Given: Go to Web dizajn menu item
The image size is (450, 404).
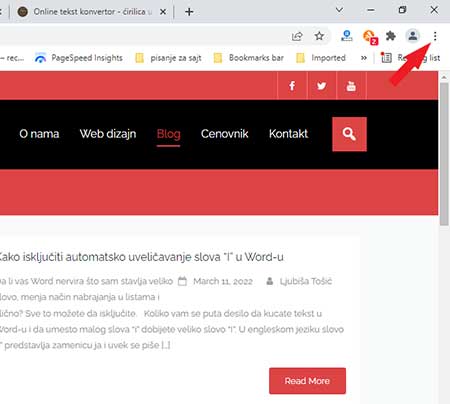Looking at the screenshot, I should coord(108,134).
